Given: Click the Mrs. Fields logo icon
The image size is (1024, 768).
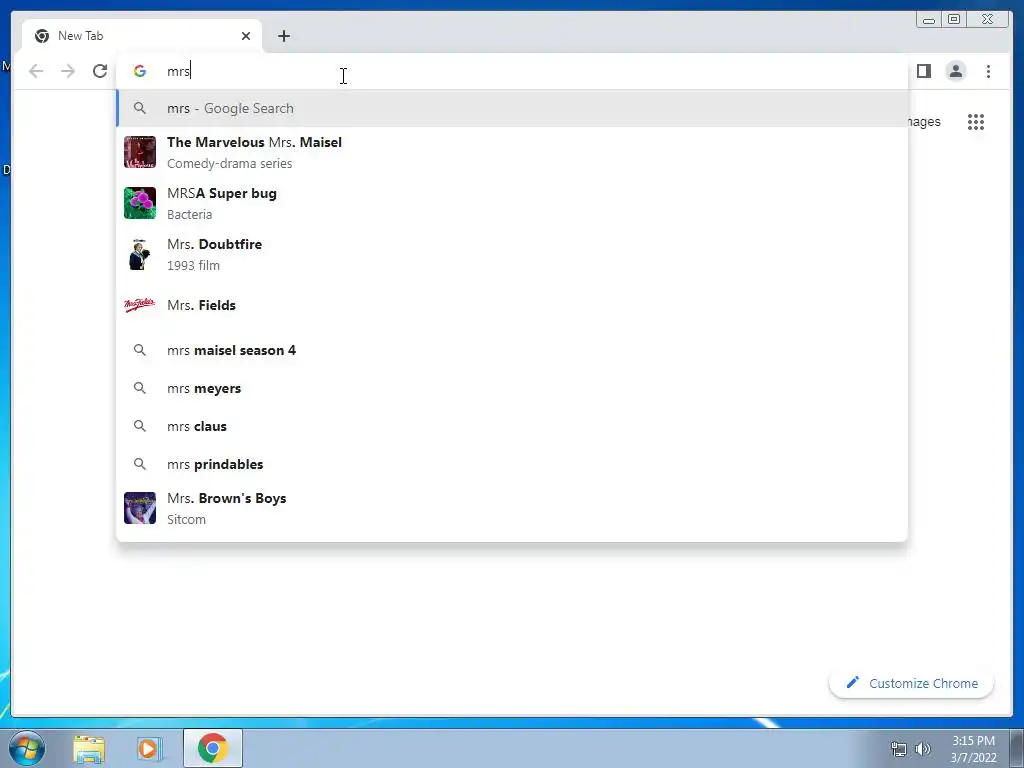Looking at the screenshot, I should click(x=140, y=305).
